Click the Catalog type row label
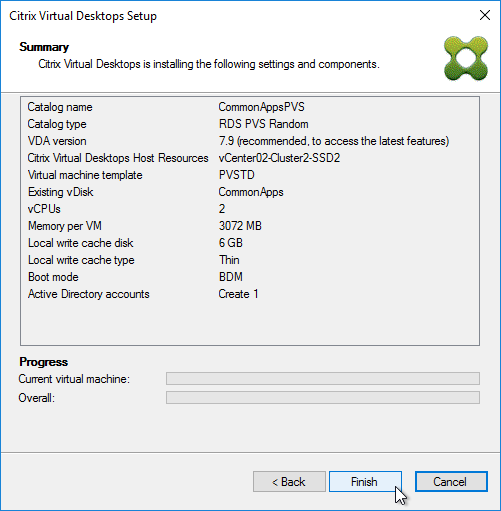 pyautogui.click(x=57, y=124)
